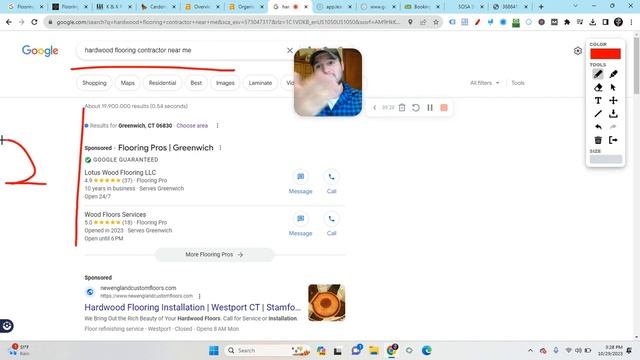Screen dimensions: 640x360
Task: Activate the text T tool
Action: pyautogui.click(x=598, y=100)
